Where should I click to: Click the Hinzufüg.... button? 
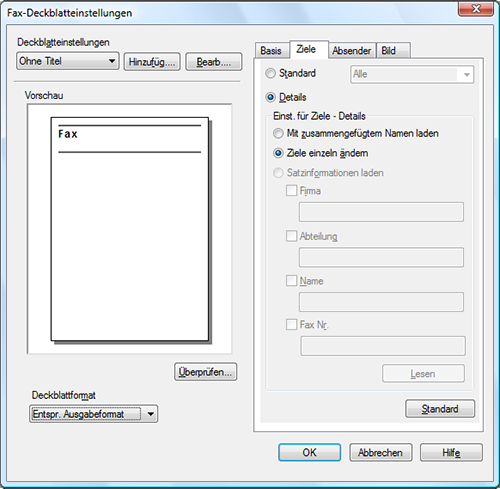pos(152,62)
